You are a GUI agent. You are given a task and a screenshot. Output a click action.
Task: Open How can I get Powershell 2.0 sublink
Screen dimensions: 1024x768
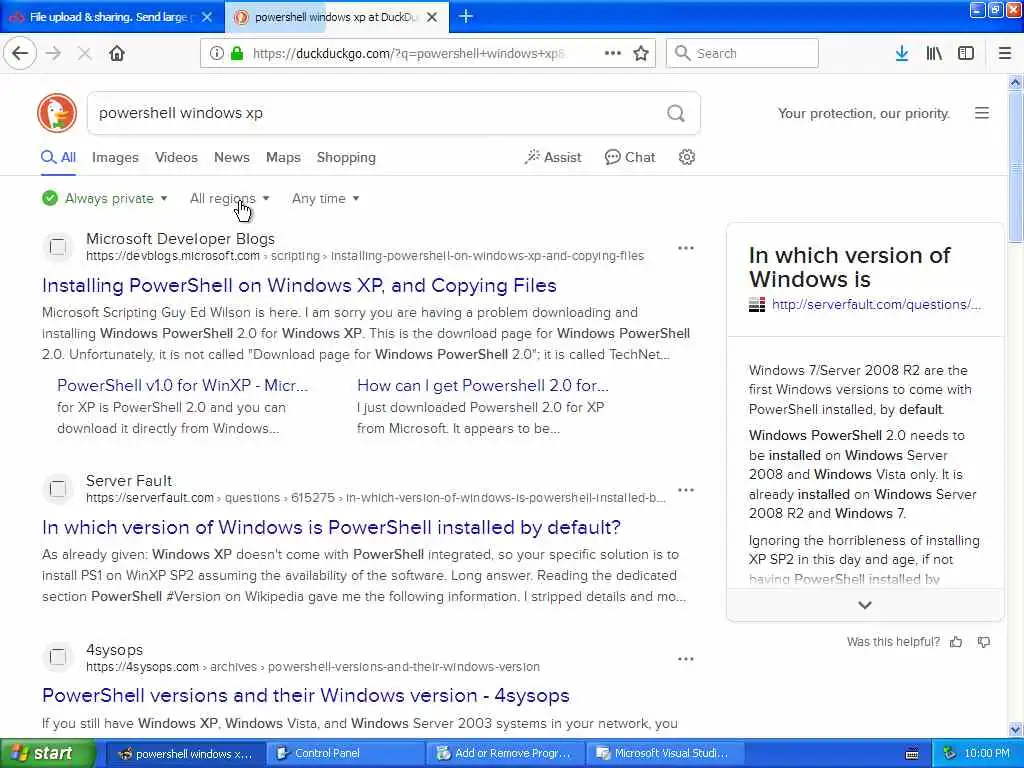pyautogui.click(x=483, y=385)
